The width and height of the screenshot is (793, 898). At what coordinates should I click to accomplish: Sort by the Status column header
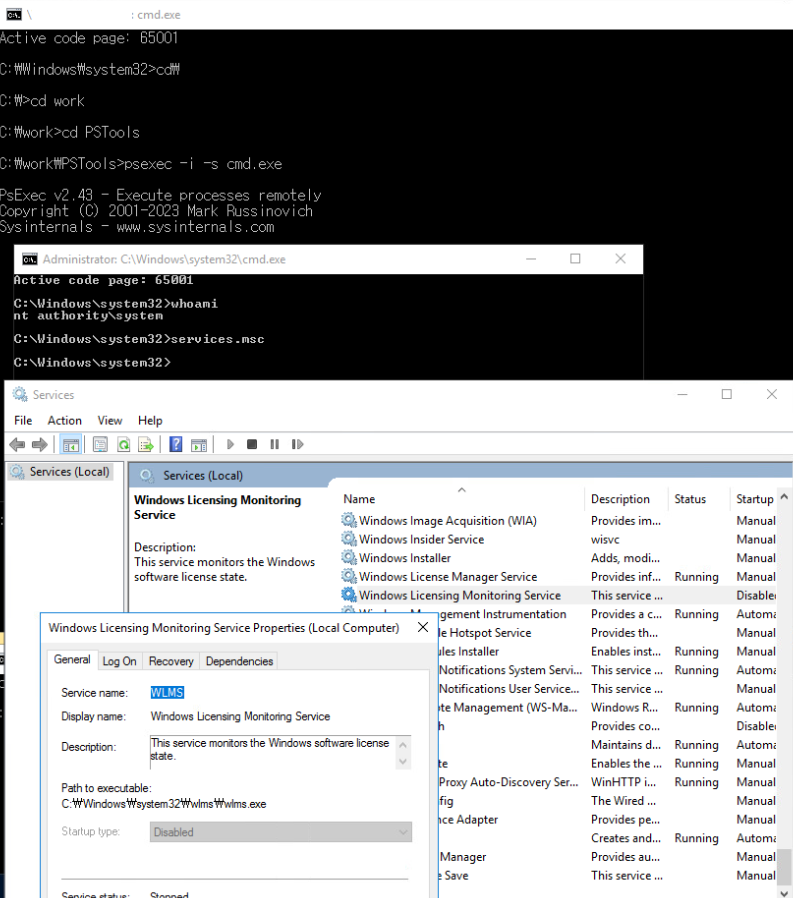click(x=699, y=498)
